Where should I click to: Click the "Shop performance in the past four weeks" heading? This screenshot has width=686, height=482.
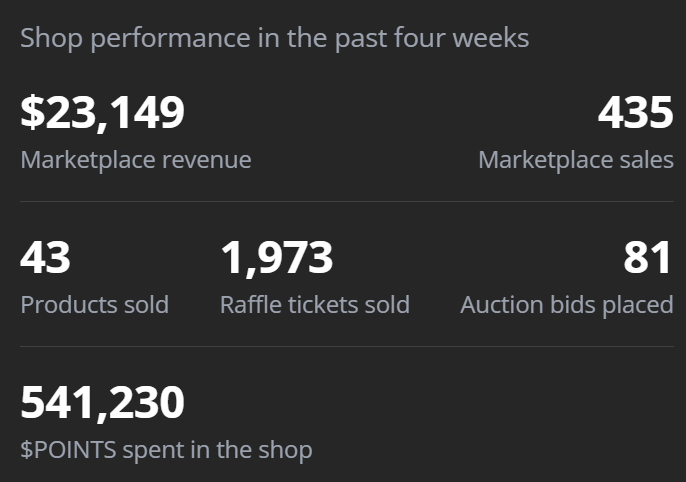click(x=274, y=39)
